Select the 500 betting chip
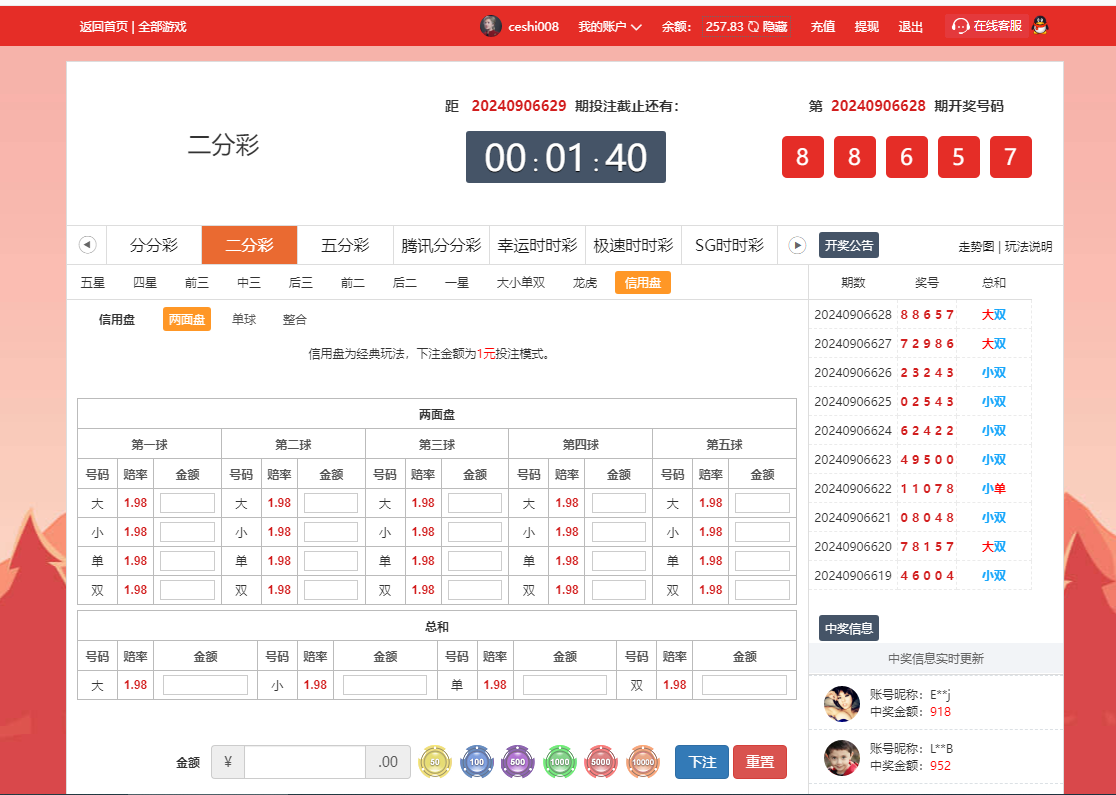Image resolution: width=1116 pixels, height=795 pixels. [518, 762]
